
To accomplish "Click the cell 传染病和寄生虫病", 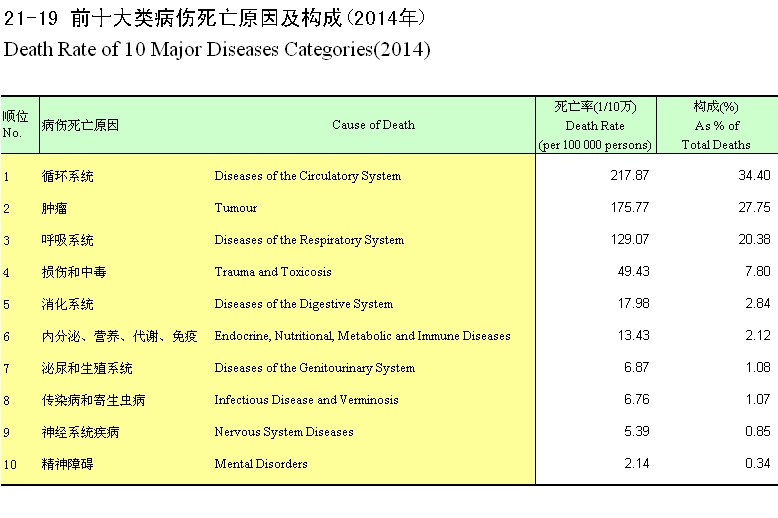I will [x=93, y=400].
